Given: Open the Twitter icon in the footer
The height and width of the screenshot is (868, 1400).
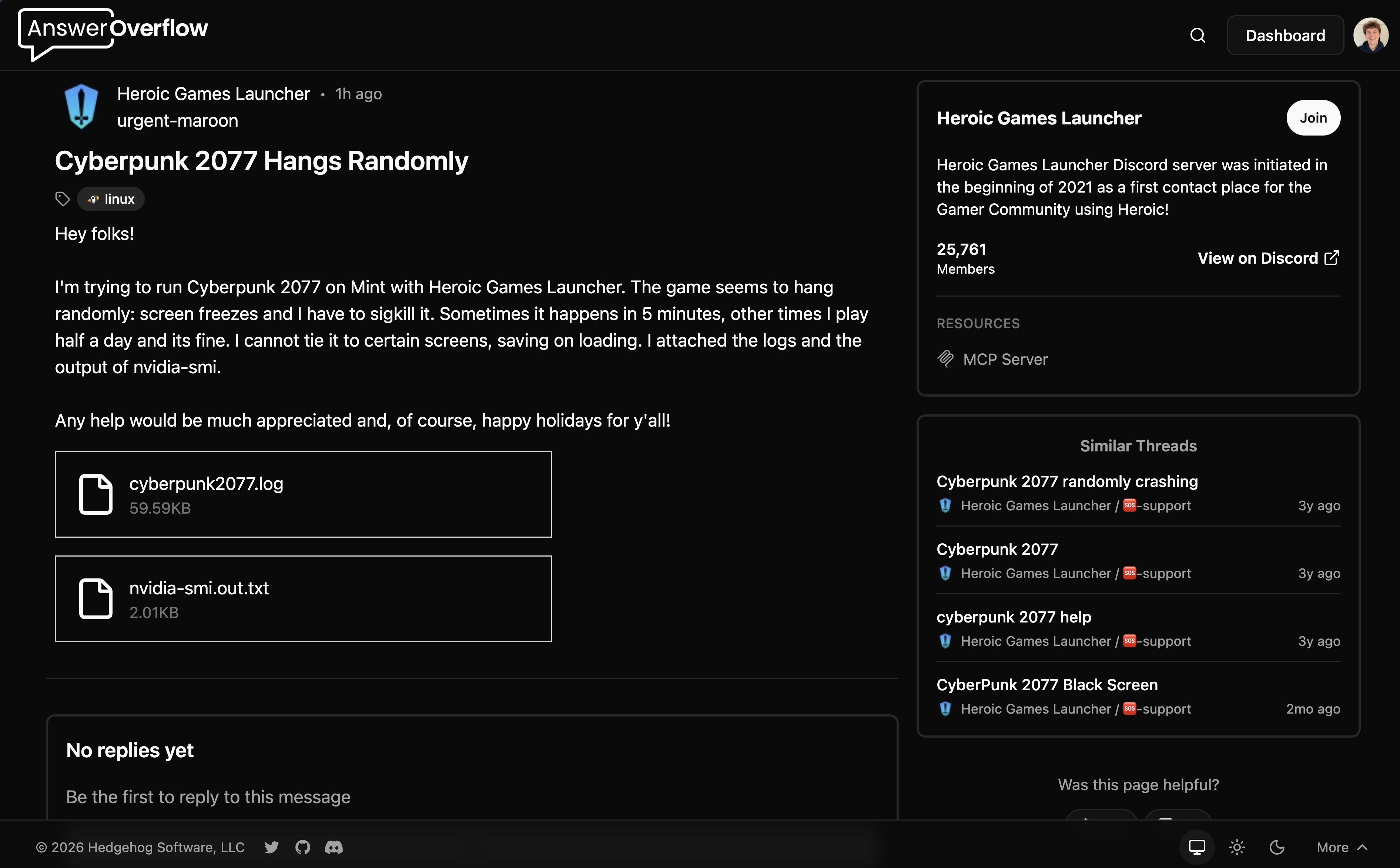Looking at the screenshot, I should coord(271,847).
